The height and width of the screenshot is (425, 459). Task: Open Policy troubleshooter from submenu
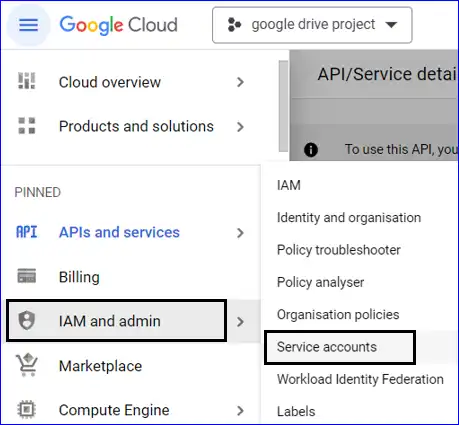click(339, 250)
